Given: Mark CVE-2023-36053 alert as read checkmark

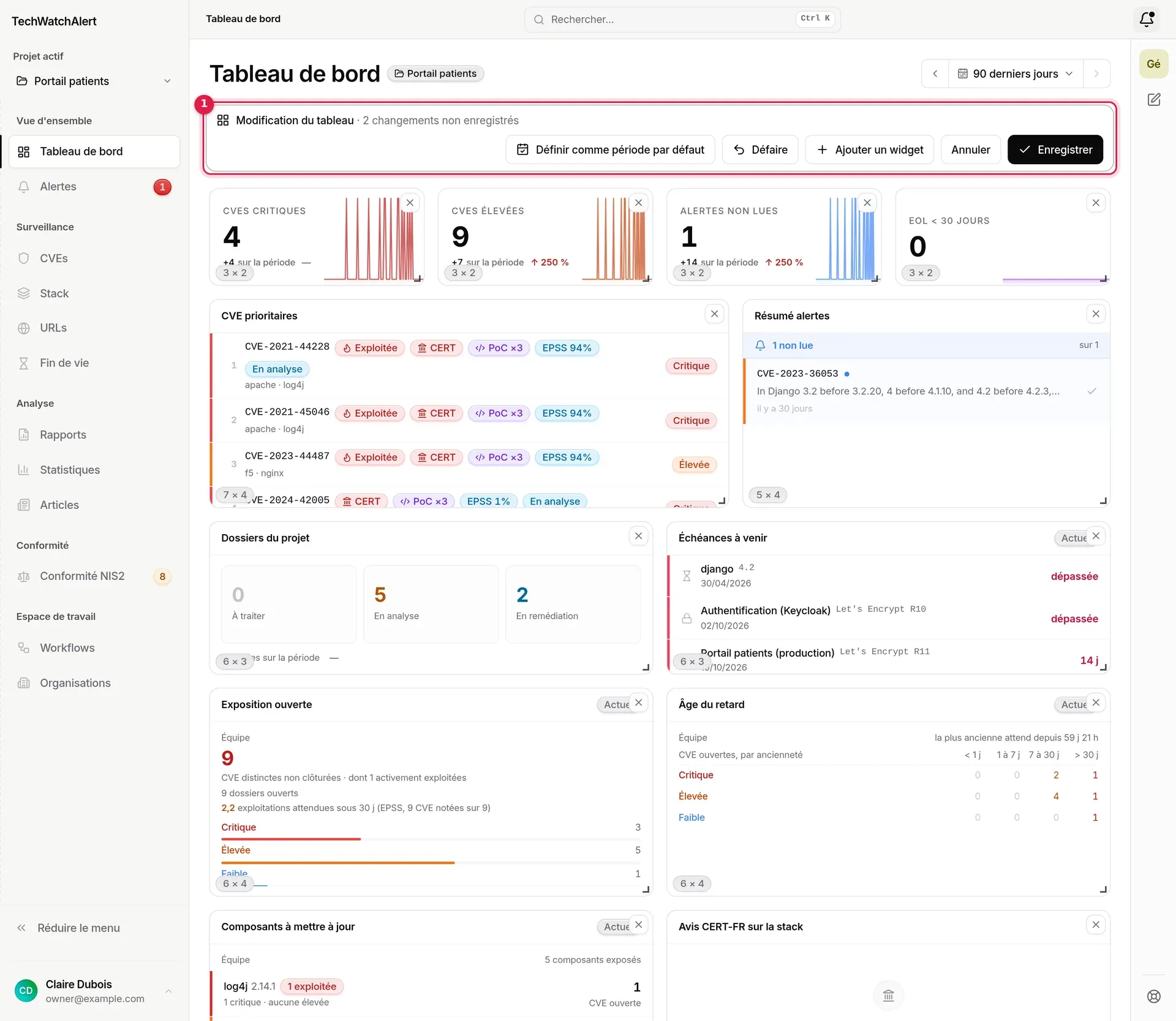Looking at the screenshot, I should [1091, 391].
